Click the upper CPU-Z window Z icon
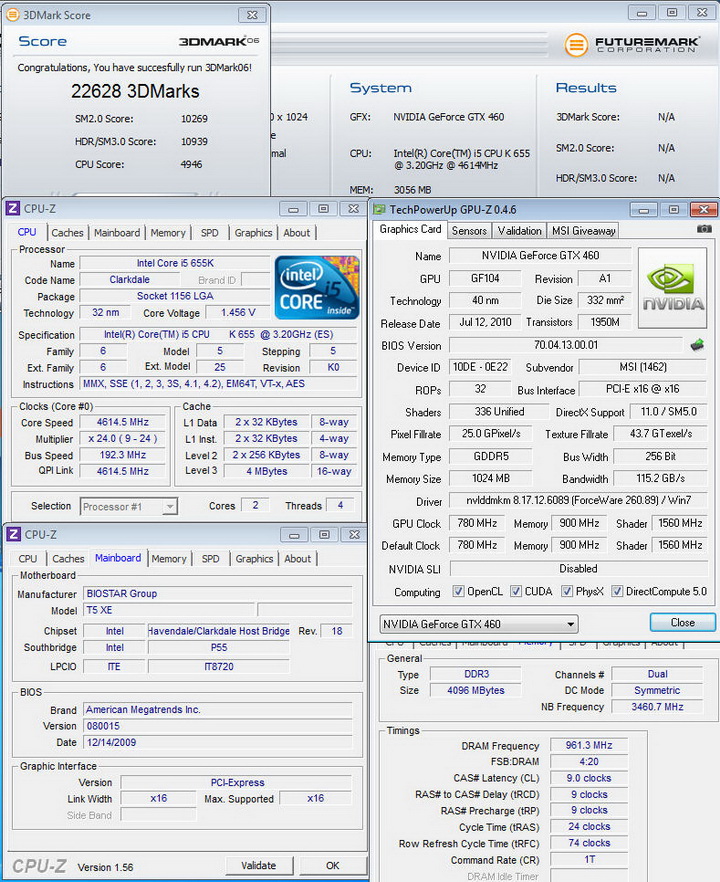 click(13, 209)
